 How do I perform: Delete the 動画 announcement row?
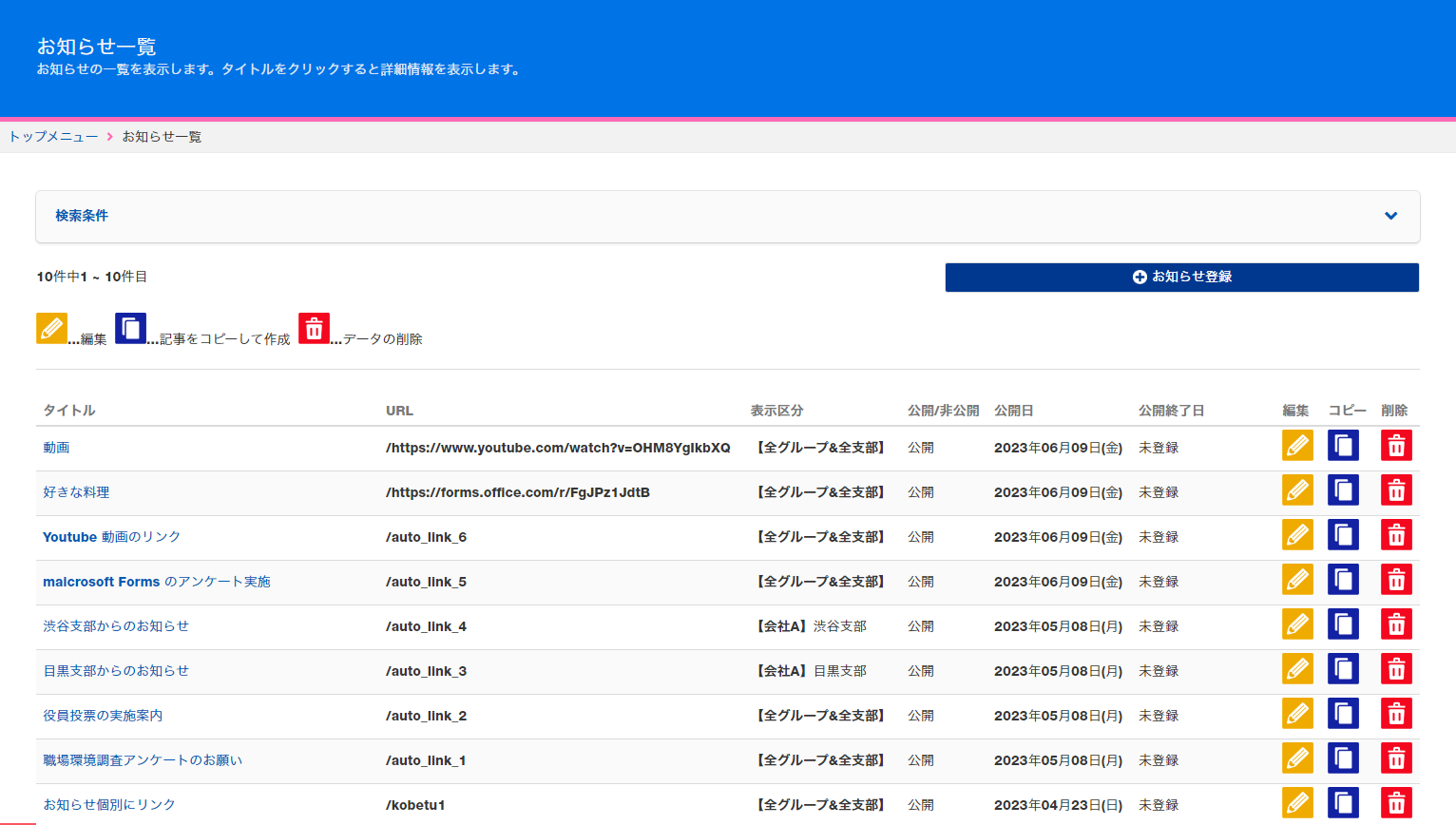coord(1396,446)
